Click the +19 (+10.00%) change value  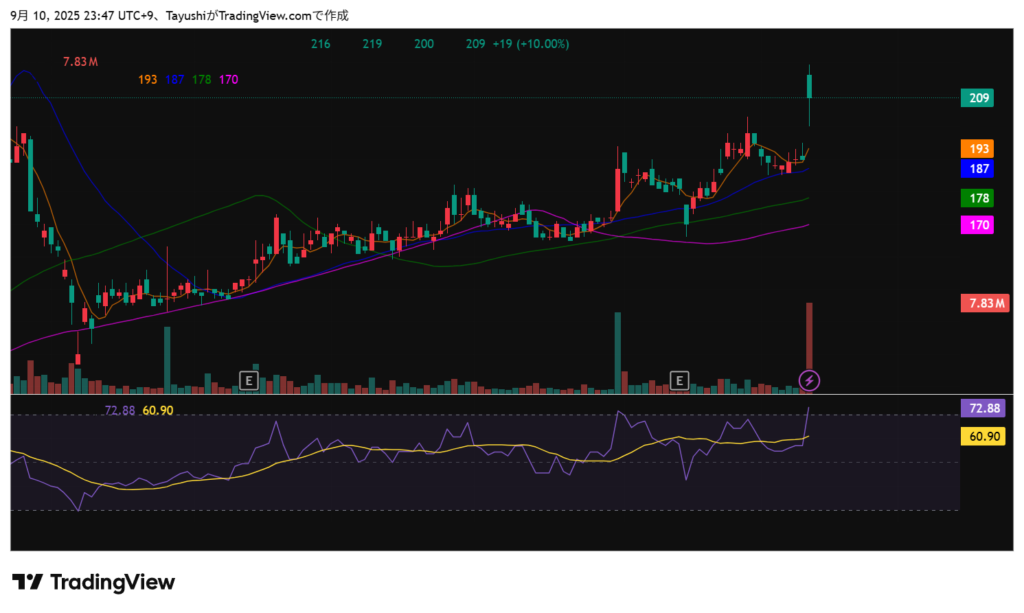pos(531,44)
